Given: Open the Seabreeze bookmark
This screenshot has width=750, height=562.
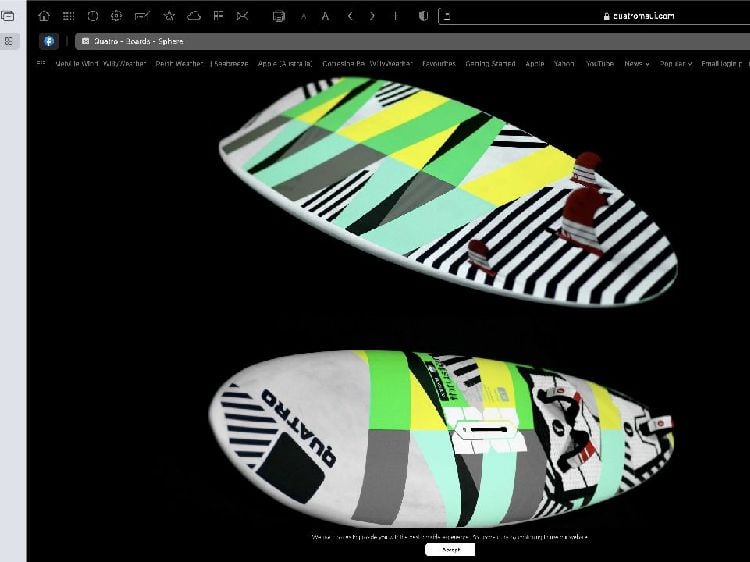Looking at the screenshot, I should pos(230,63).
